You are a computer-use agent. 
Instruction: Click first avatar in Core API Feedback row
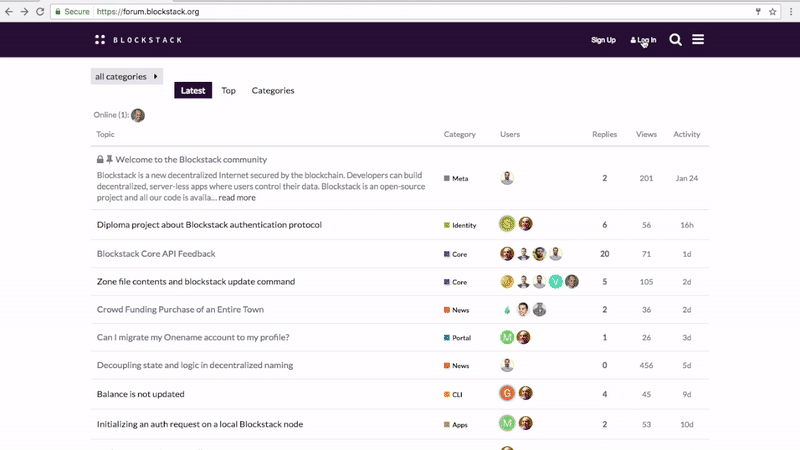[507, 254]
